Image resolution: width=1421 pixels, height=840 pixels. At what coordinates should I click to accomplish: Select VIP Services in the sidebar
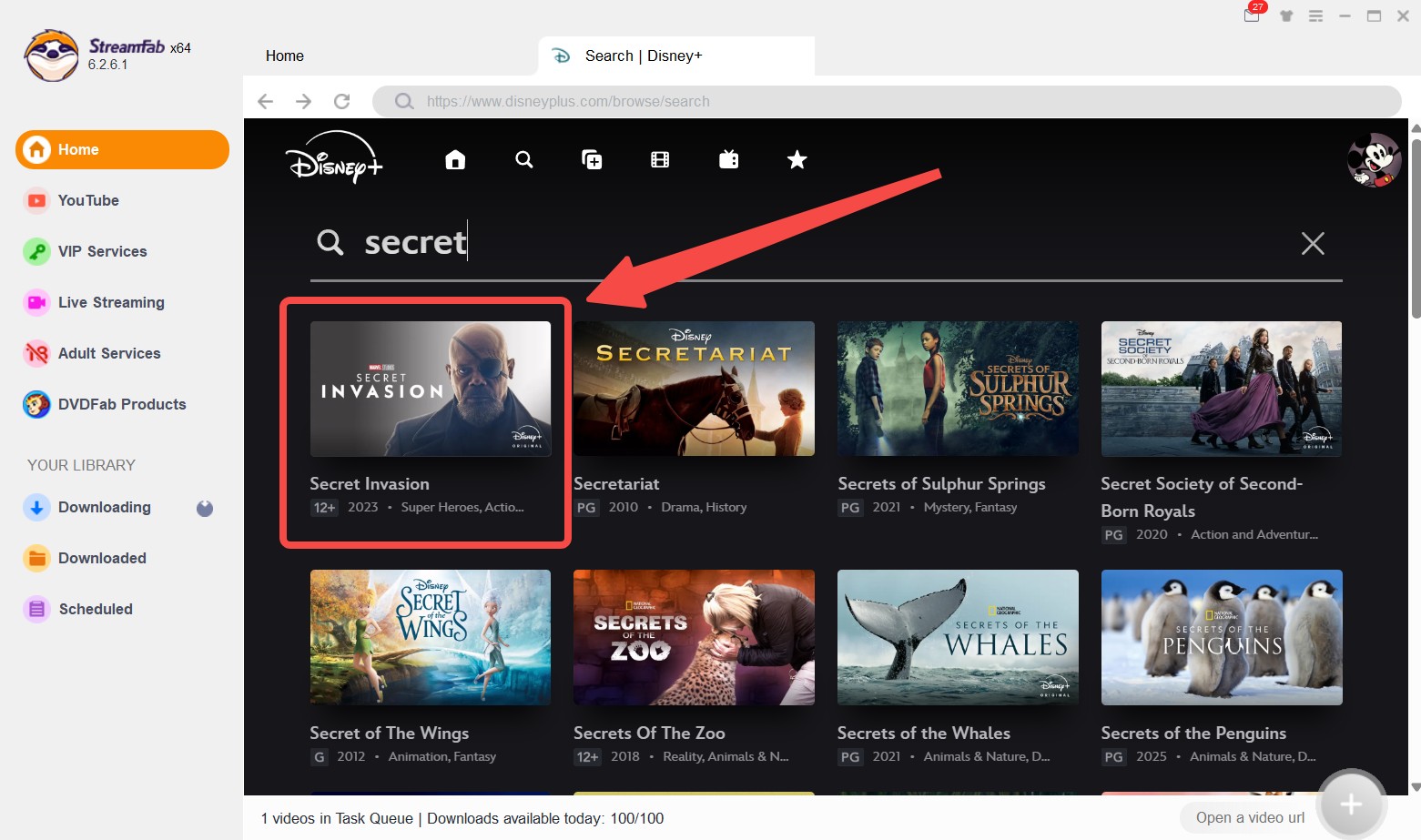pos(102,251)
